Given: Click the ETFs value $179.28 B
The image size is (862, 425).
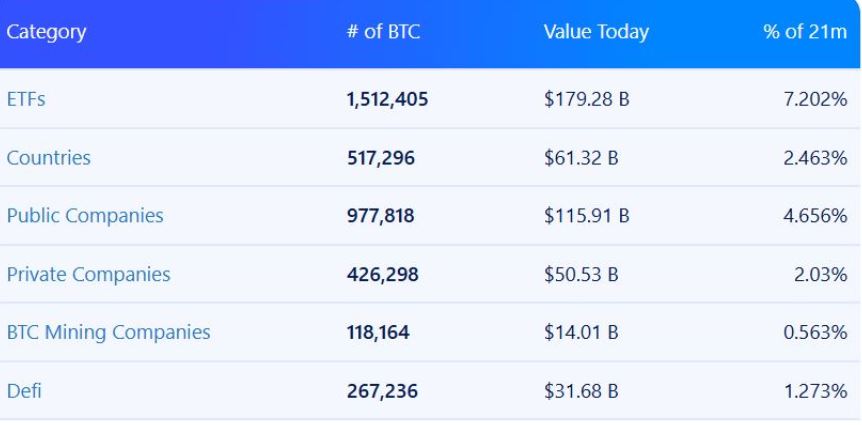Looking at the screenshot, I should click(586, 100).
